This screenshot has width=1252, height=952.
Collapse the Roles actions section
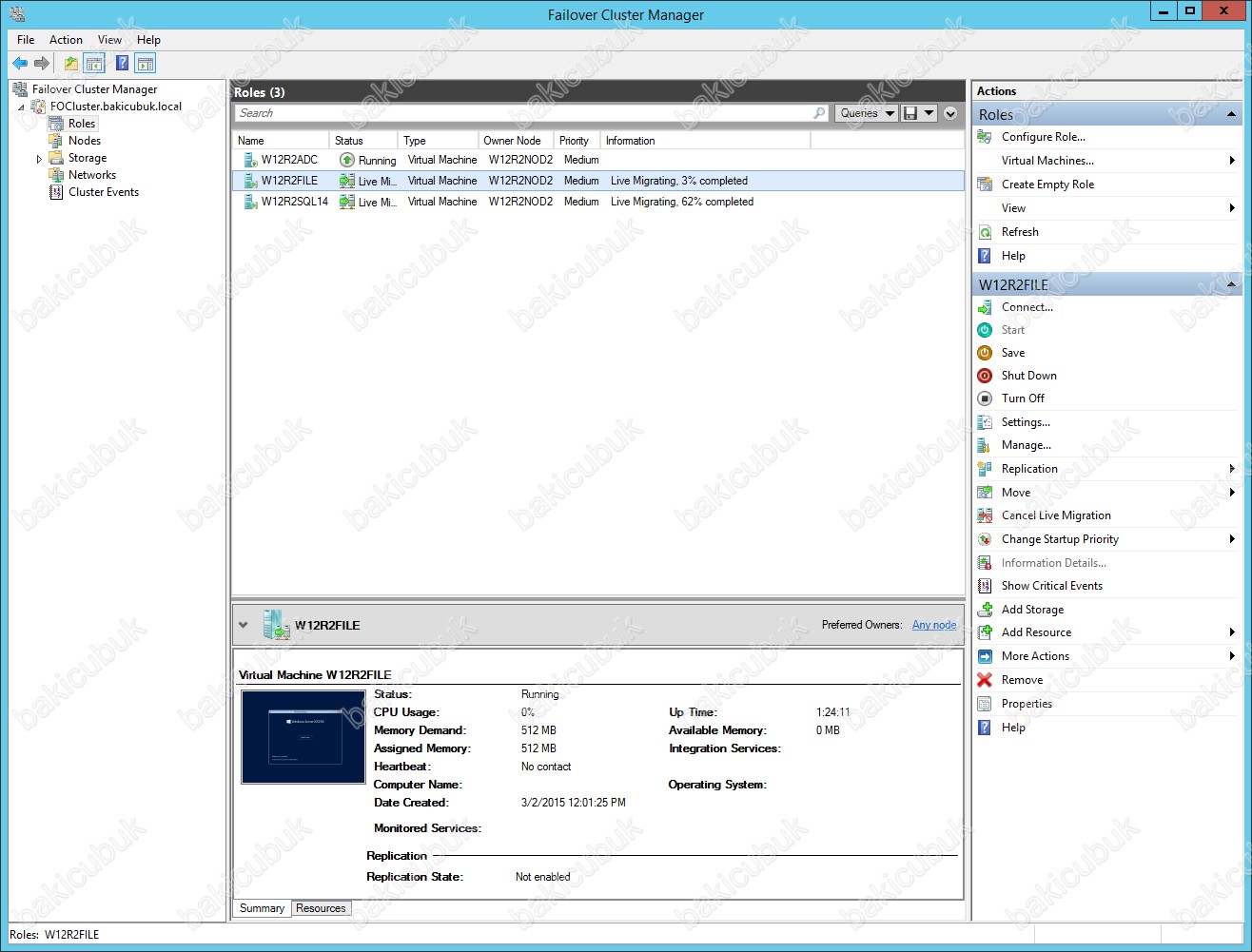coord(1231,115)
